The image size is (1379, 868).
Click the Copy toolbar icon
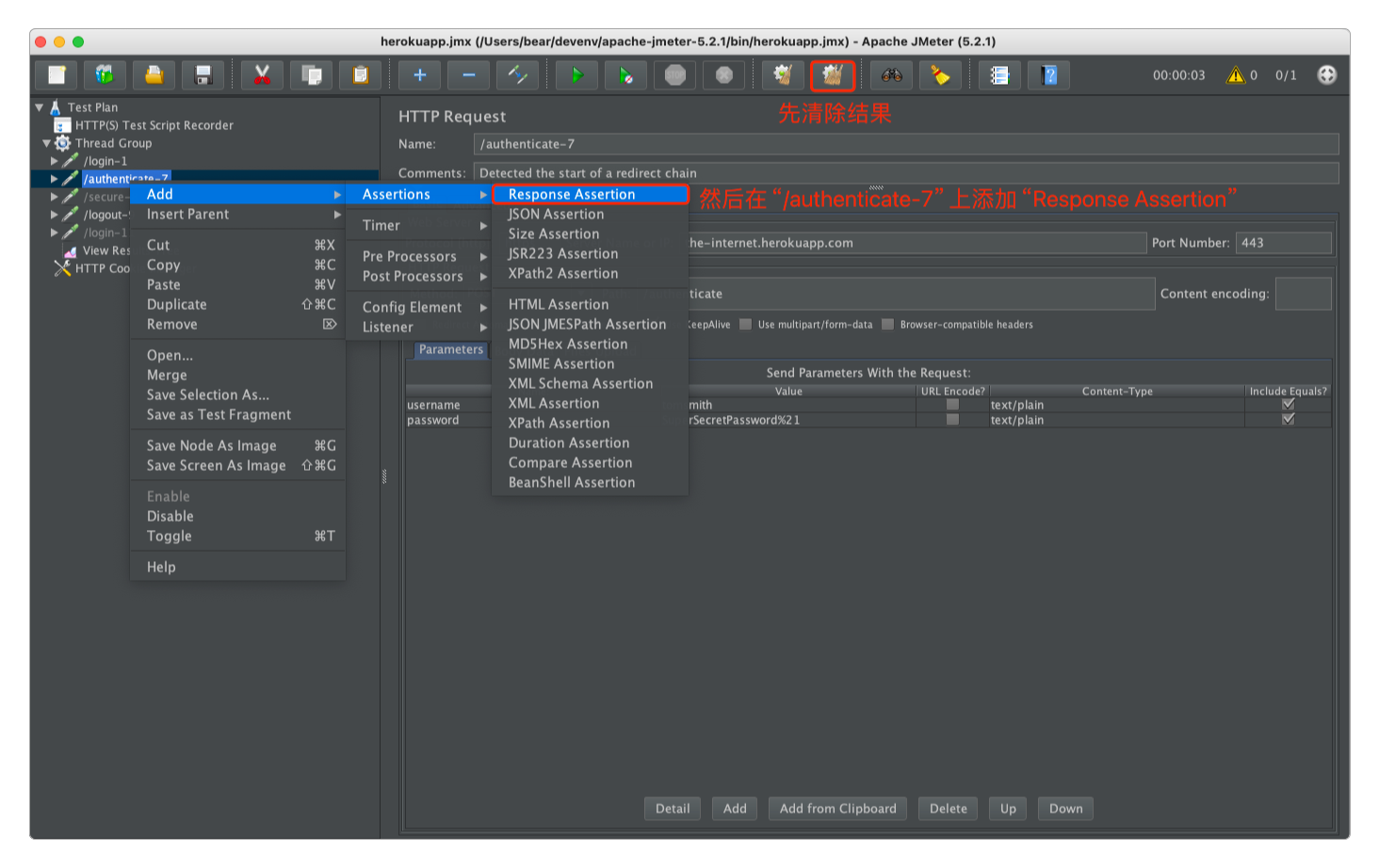311,74
